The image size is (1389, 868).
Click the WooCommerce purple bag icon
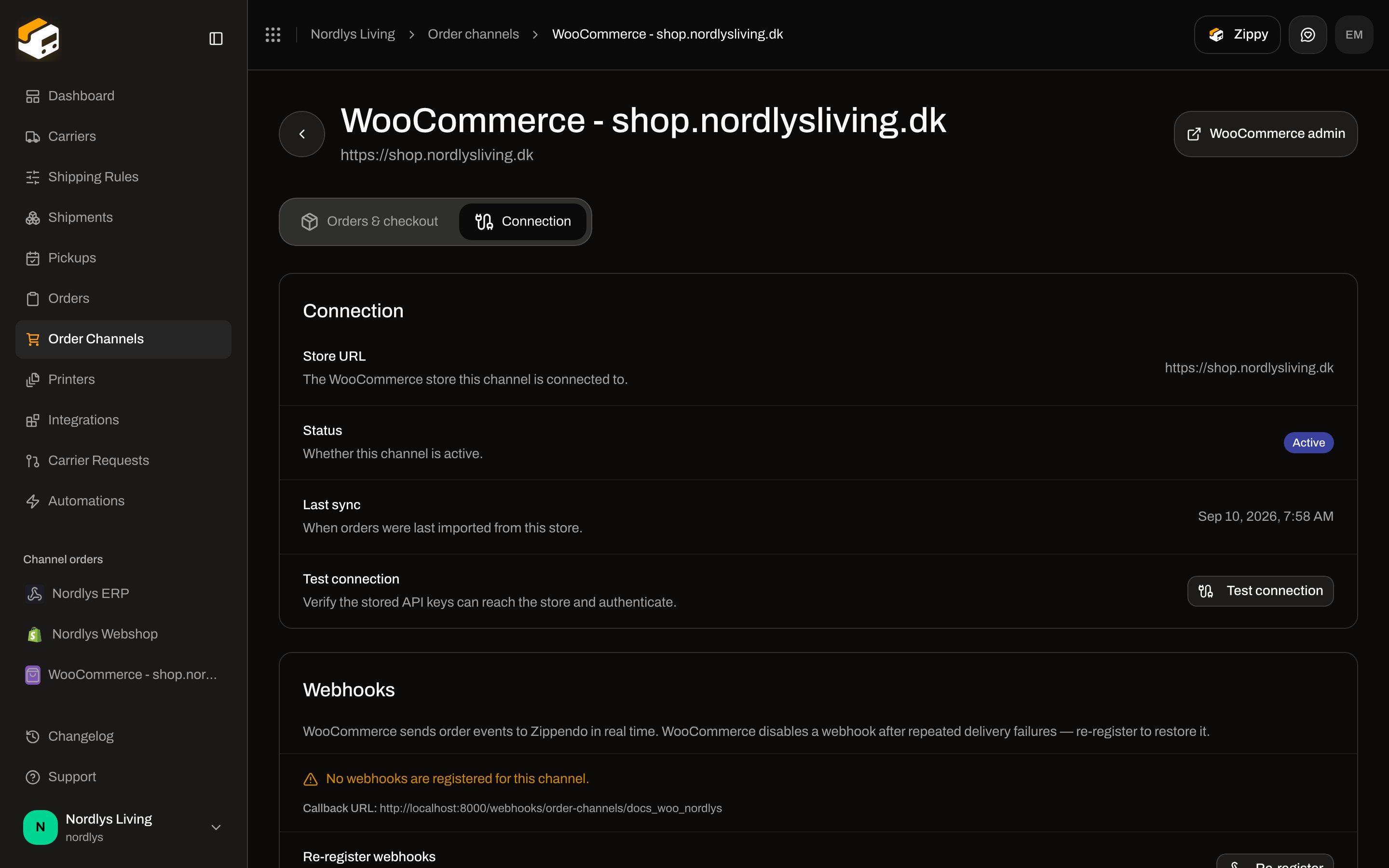coord(33,675)
